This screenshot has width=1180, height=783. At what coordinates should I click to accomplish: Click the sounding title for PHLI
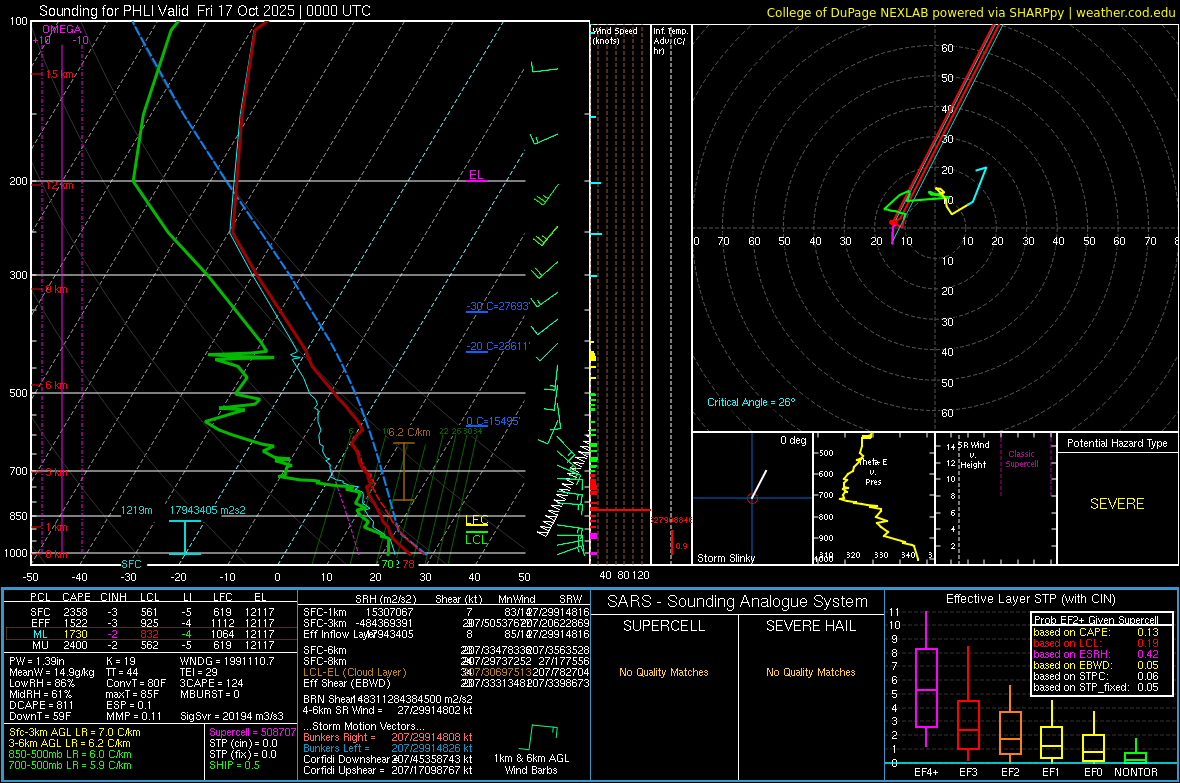205,11
